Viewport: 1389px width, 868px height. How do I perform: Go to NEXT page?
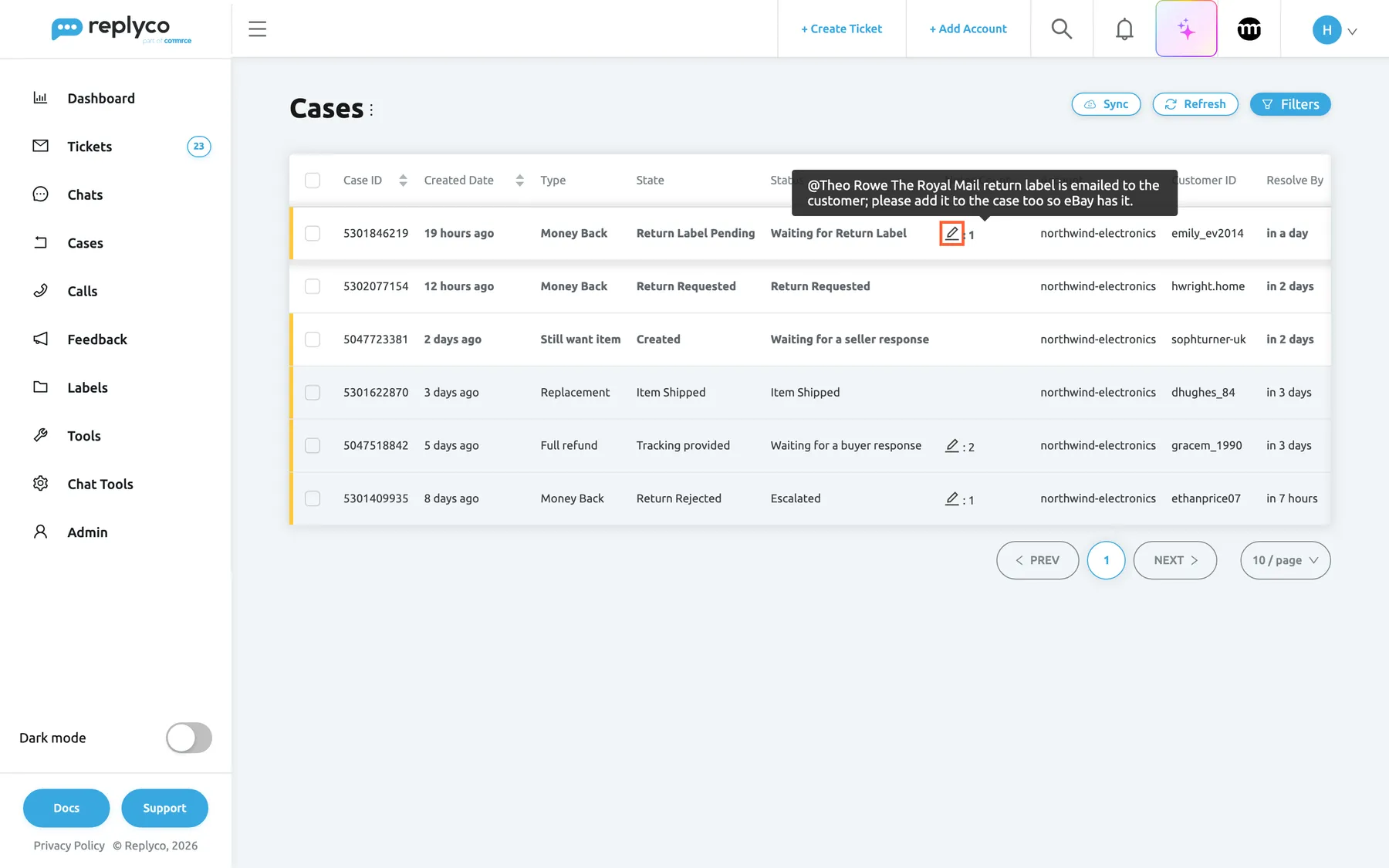1174,560
